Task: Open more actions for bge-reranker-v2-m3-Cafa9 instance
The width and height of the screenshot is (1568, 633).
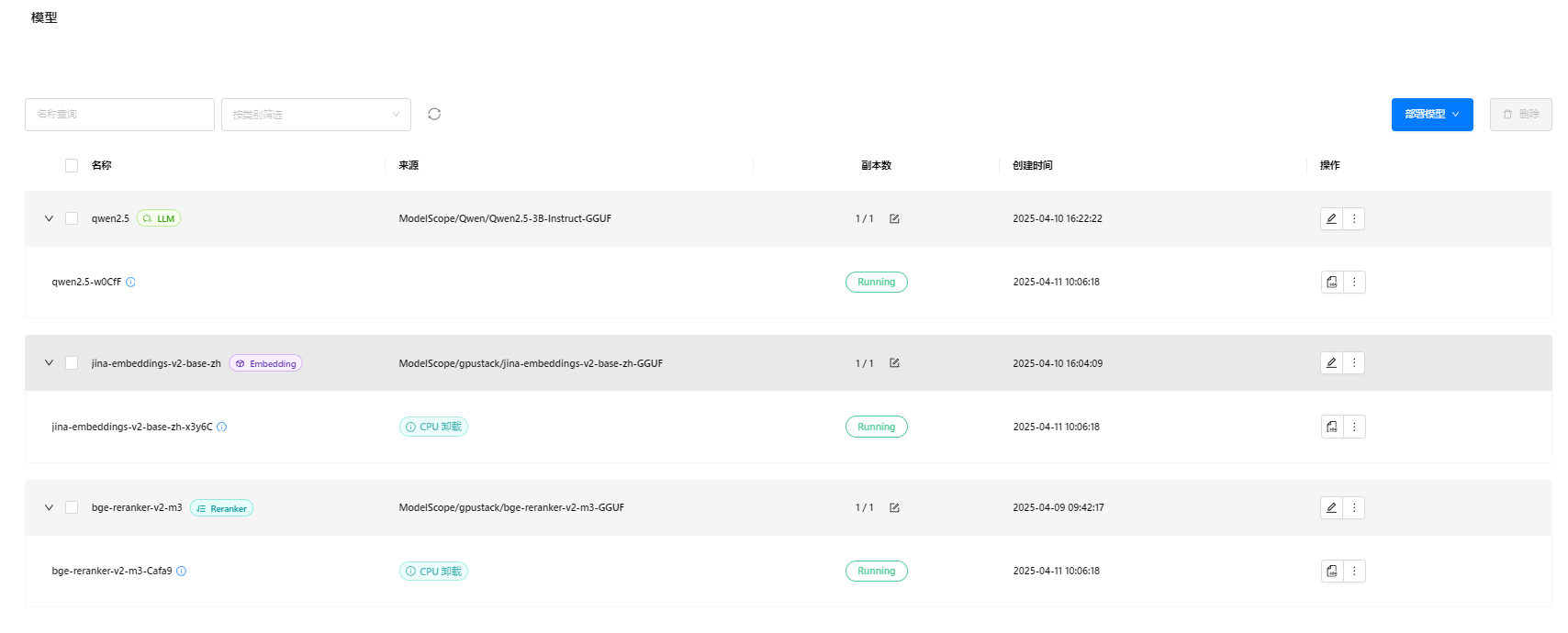Action: coord(1354,571)
